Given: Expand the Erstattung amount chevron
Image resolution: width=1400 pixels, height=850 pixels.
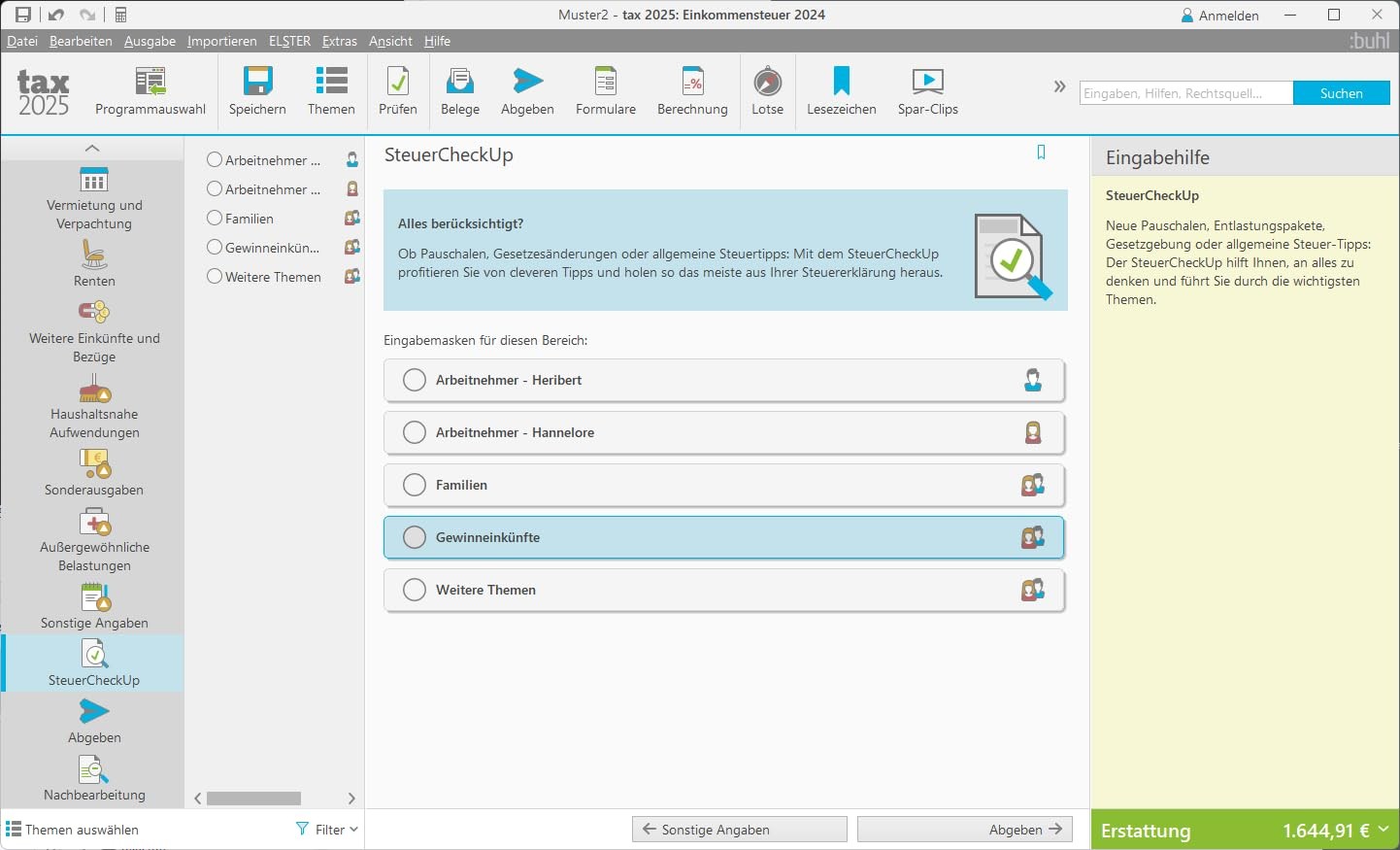Looking at the screenshot, I should coord(1383,830).
